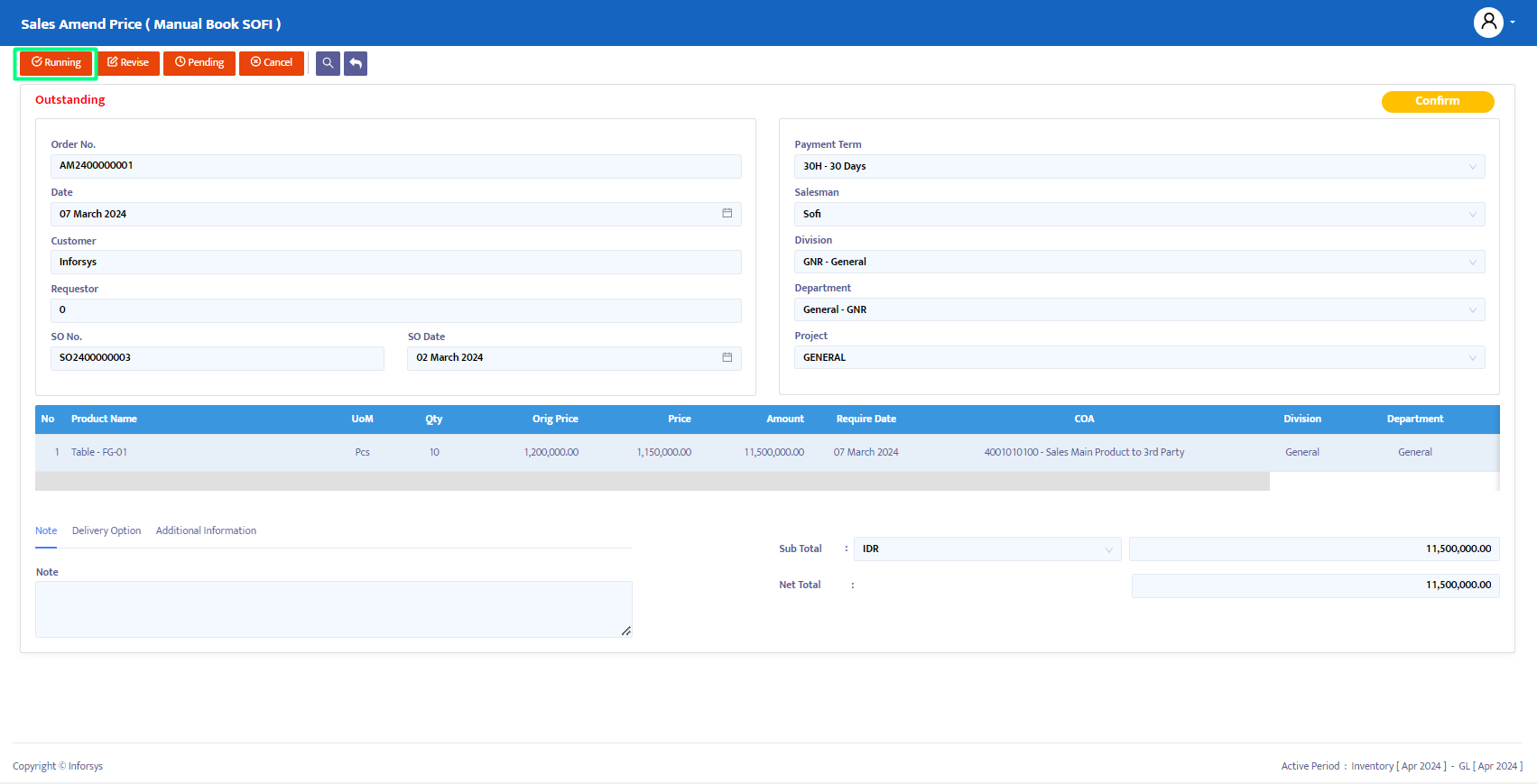
Task: Click the horizontal table scrollbar
Action: (652, 482)
